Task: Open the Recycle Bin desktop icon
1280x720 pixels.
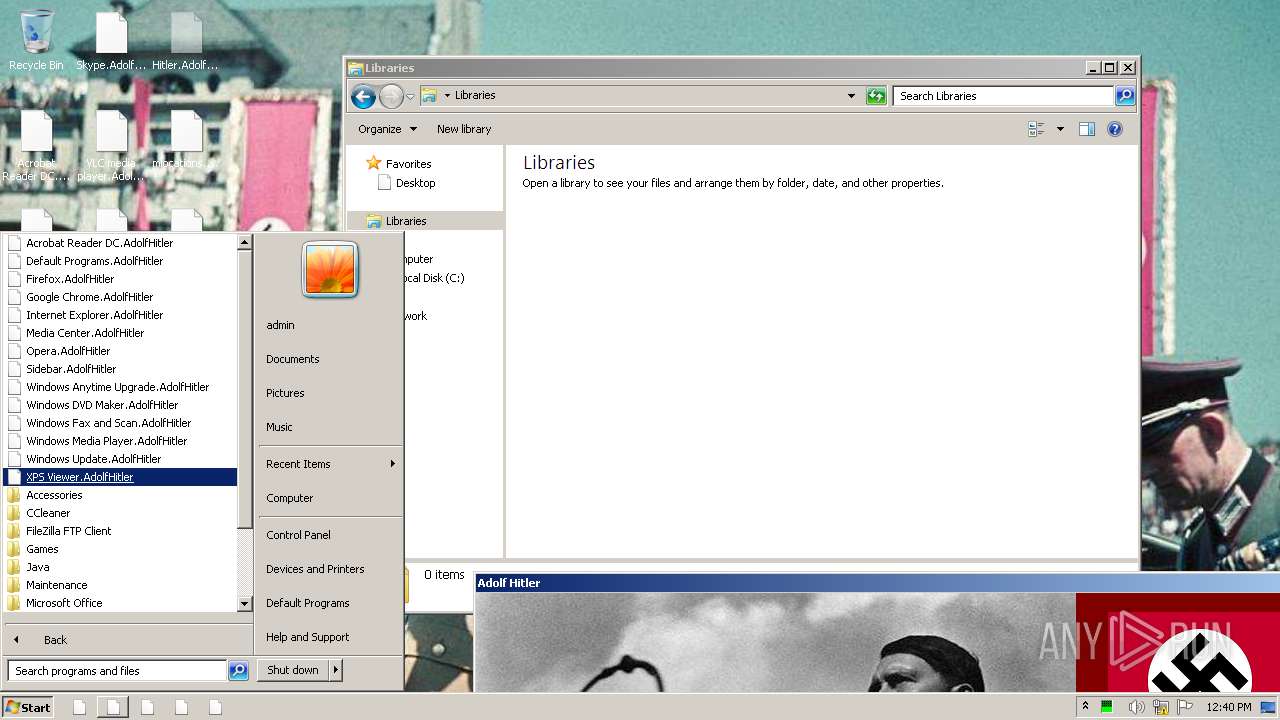Action: click(x=36, y=40)
